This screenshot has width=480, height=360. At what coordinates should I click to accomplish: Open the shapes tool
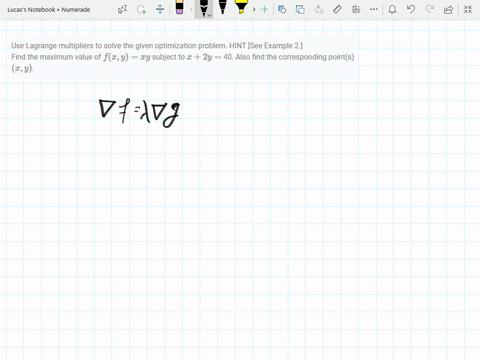click(x=282, y=9)
